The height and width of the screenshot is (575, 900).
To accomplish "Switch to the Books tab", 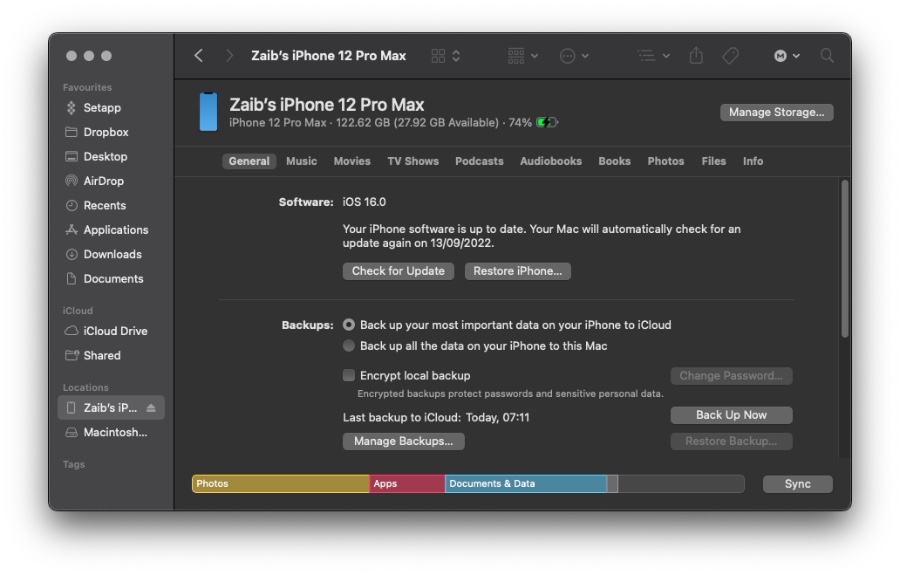I will [614, 161].
